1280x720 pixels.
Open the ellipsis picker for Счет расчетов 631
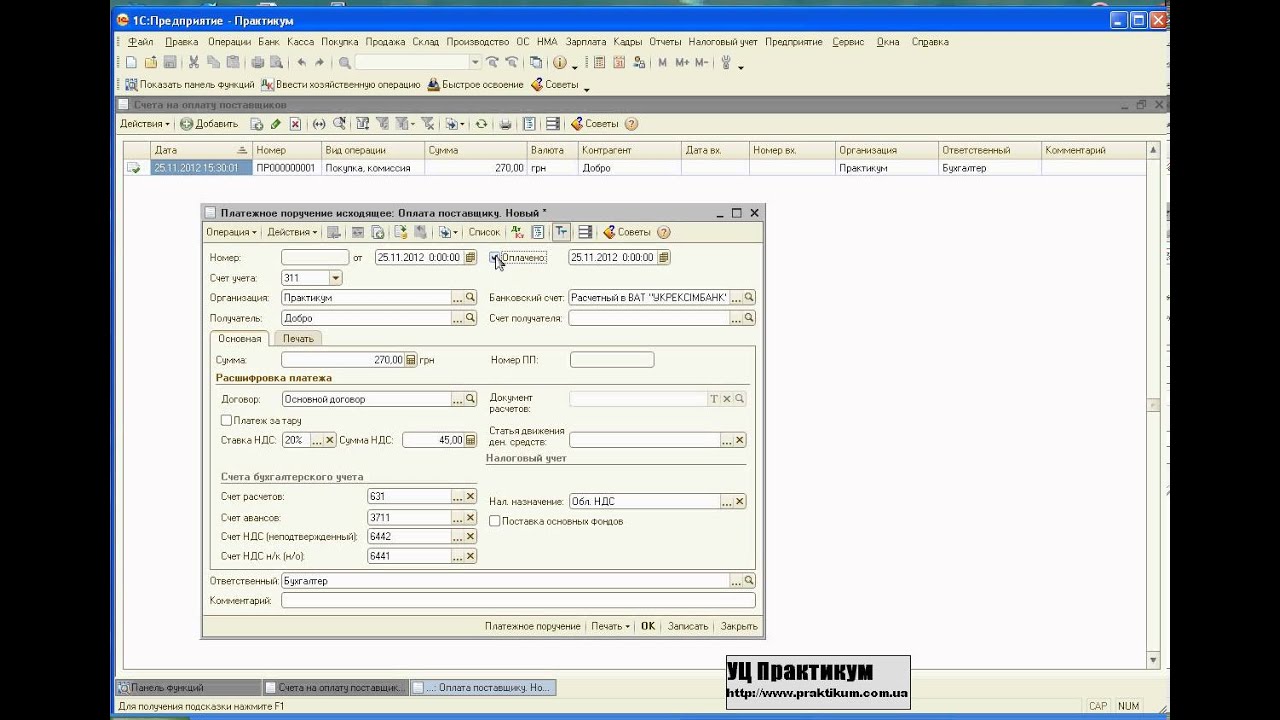[457, 496]
